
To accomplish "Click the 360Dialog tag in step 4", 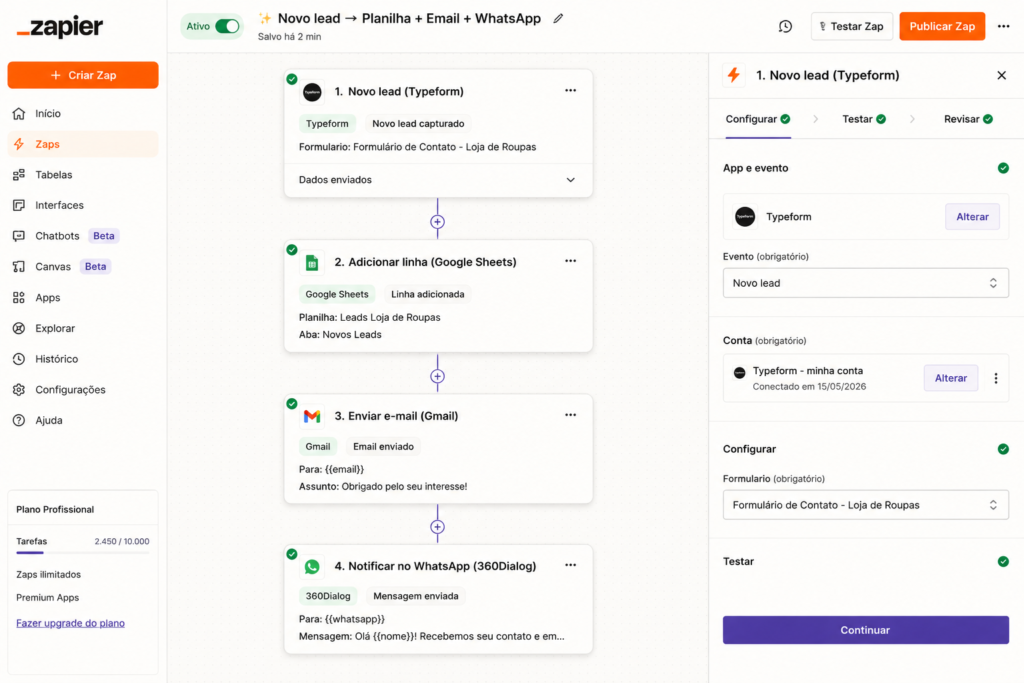I will tap(328, 596).
